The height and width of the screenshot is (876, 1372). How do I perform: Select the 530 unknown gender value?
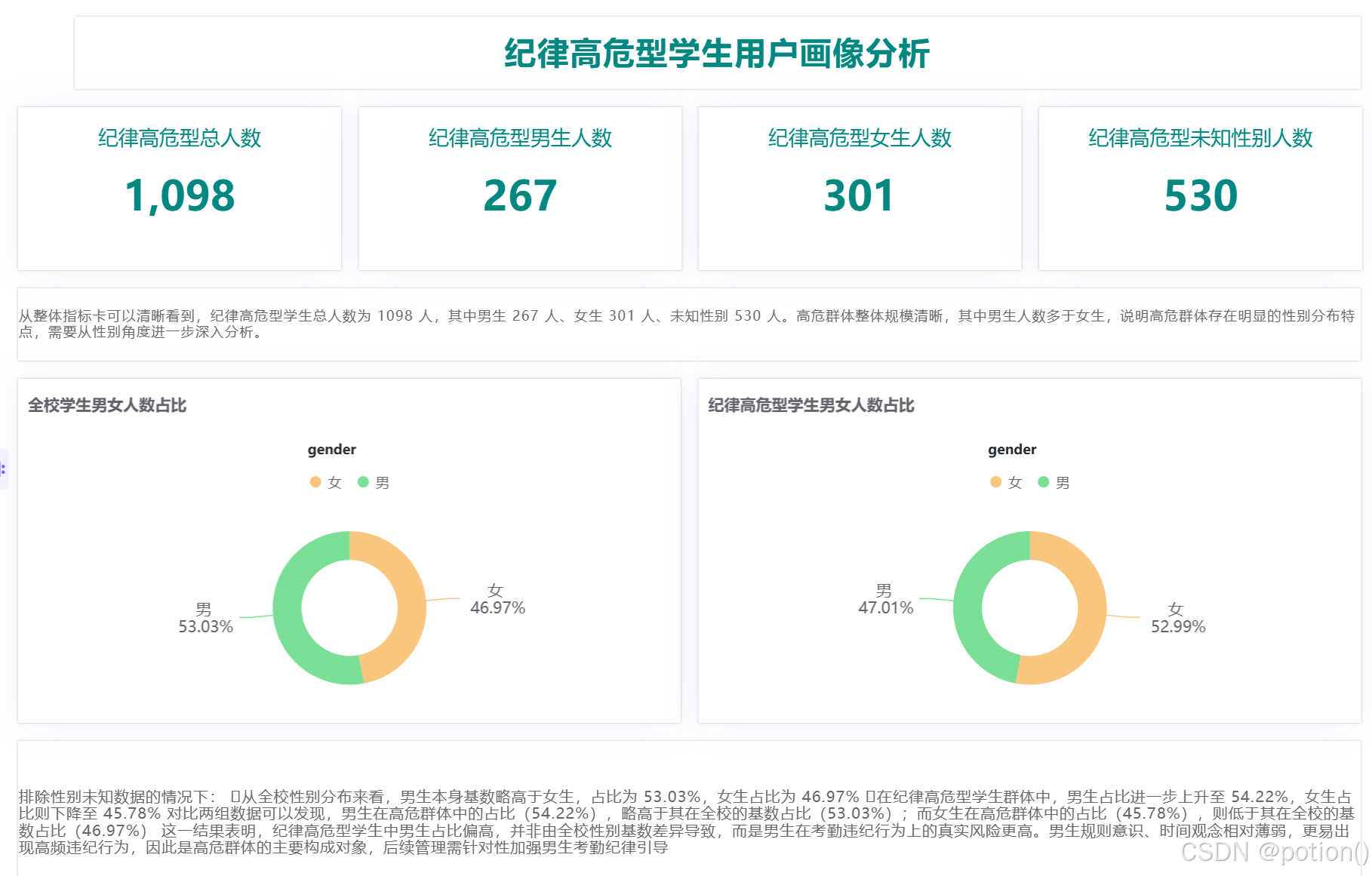1201,195
